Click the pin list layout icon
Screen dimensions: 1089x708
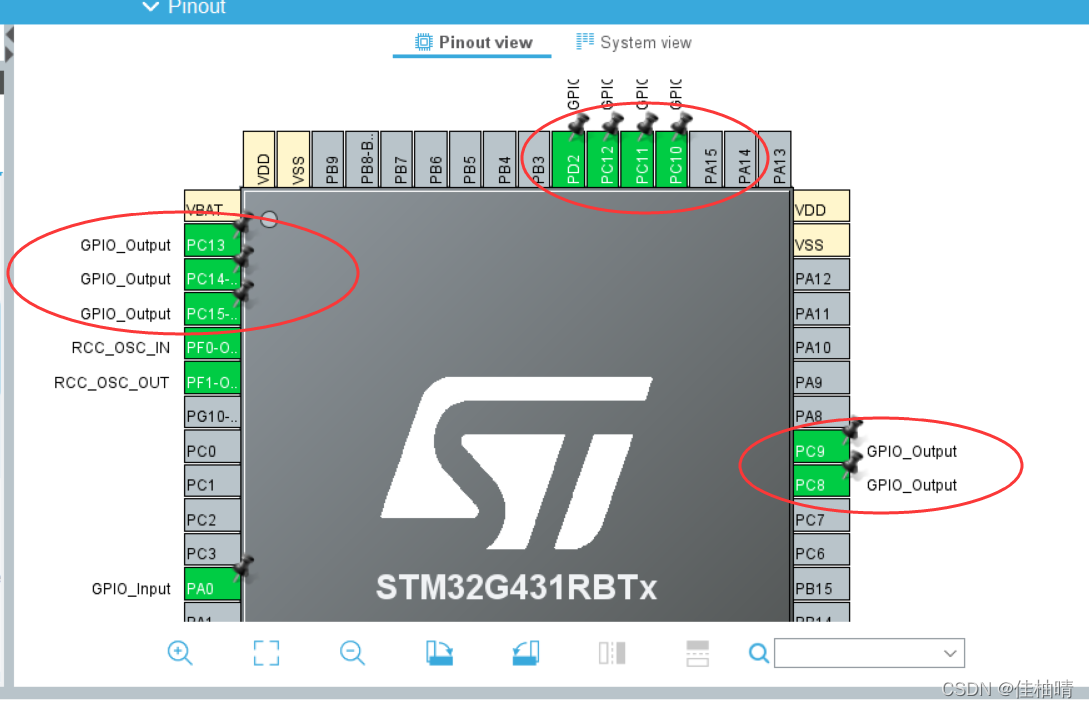[697, 652]
